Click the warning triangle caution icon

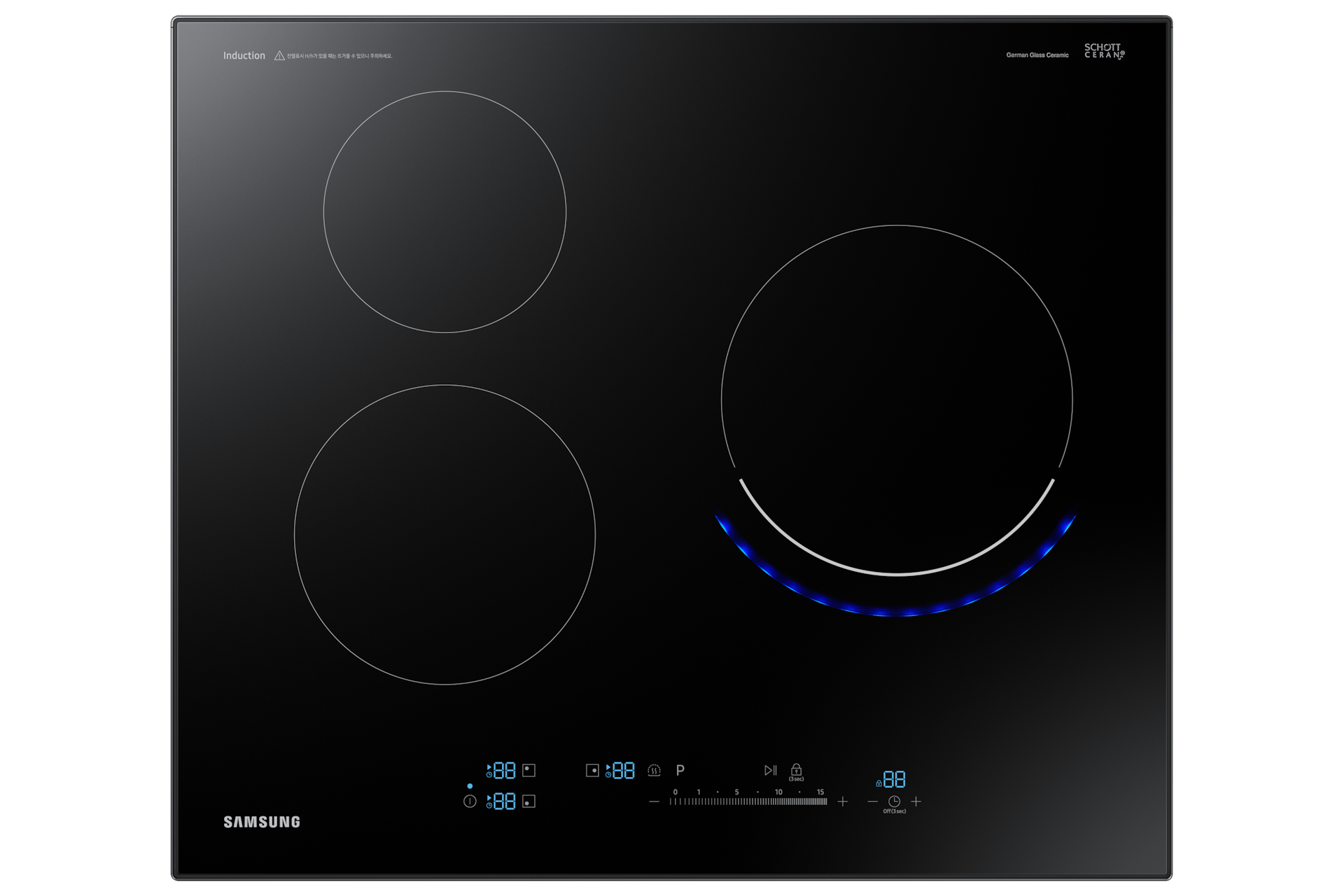(x=279, y=55)
